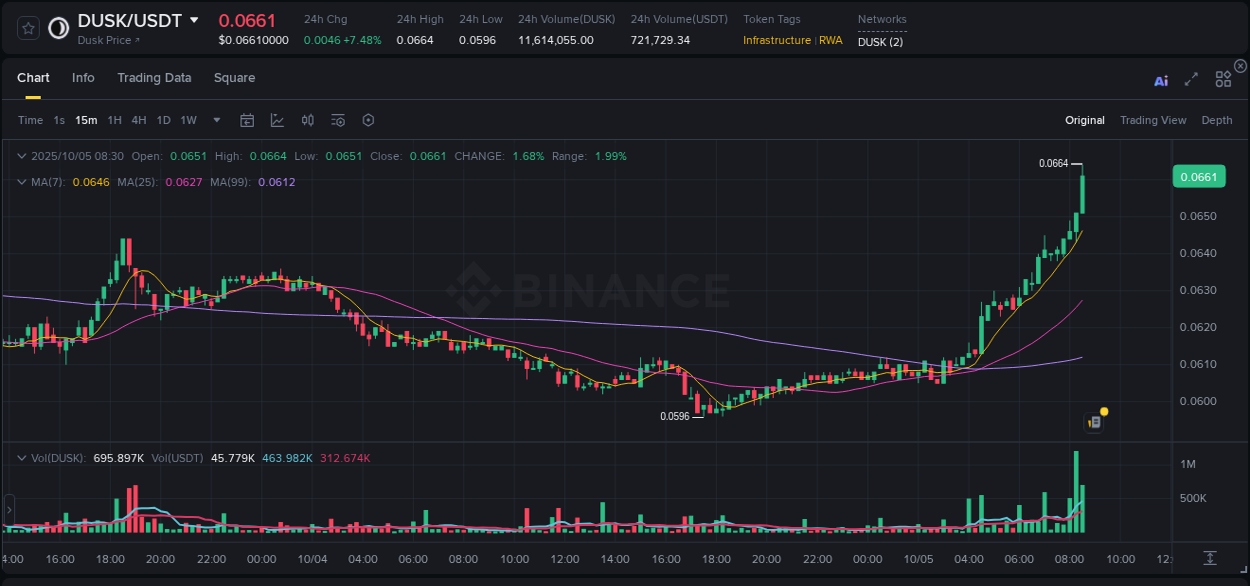Open the technical indicators list icon
1250x586 pixels.
pyautogui.click(x=337, y=120)
